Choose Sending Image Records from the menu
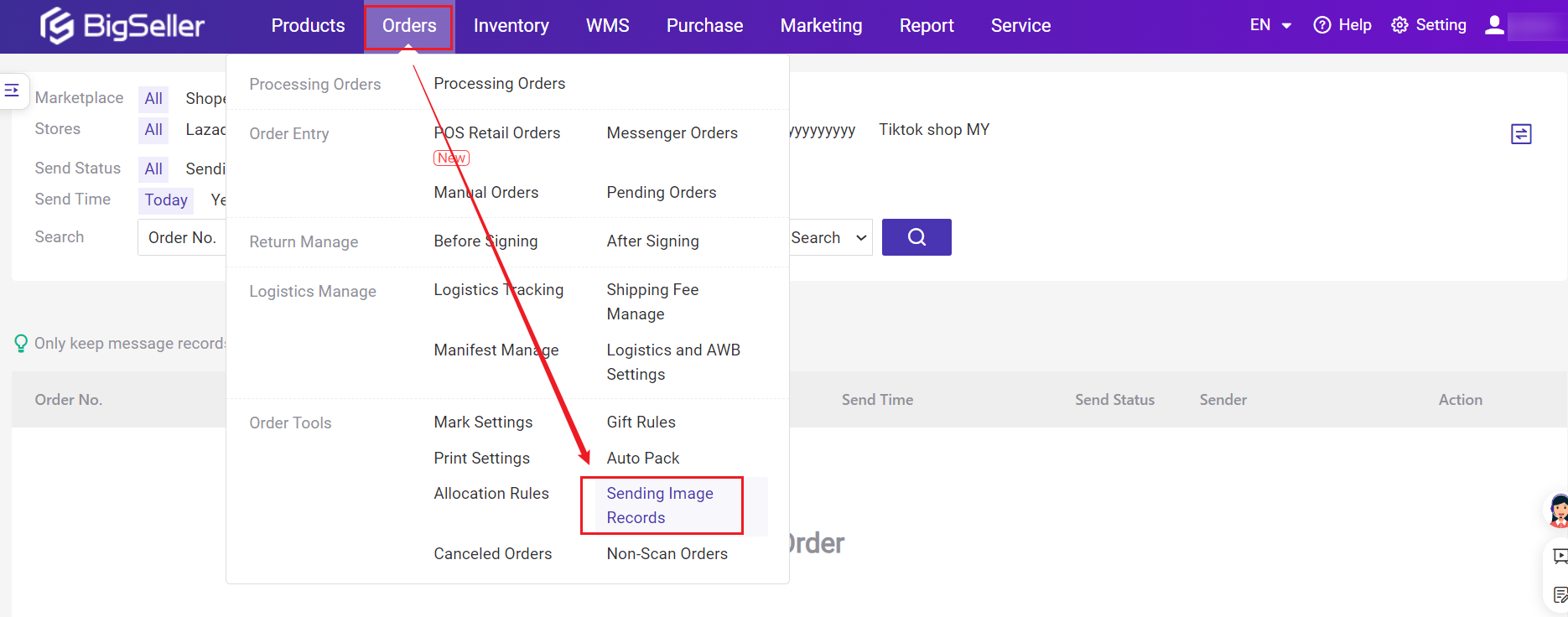The height and width of the screenshot is (617, 1568). (x=660, y=506)
